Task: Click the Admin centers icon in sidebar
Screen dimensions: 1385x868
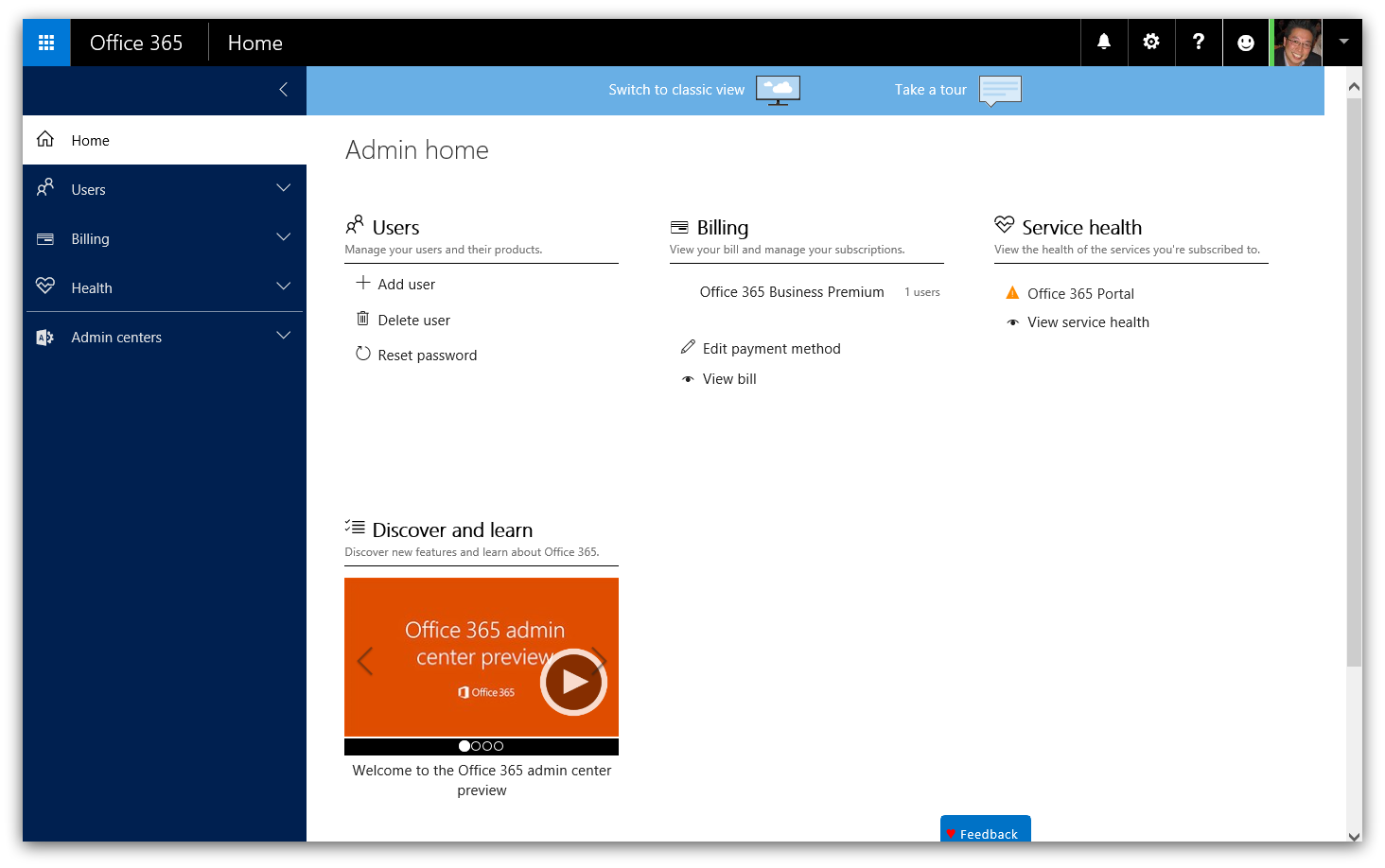Action: tap(44, 337)
